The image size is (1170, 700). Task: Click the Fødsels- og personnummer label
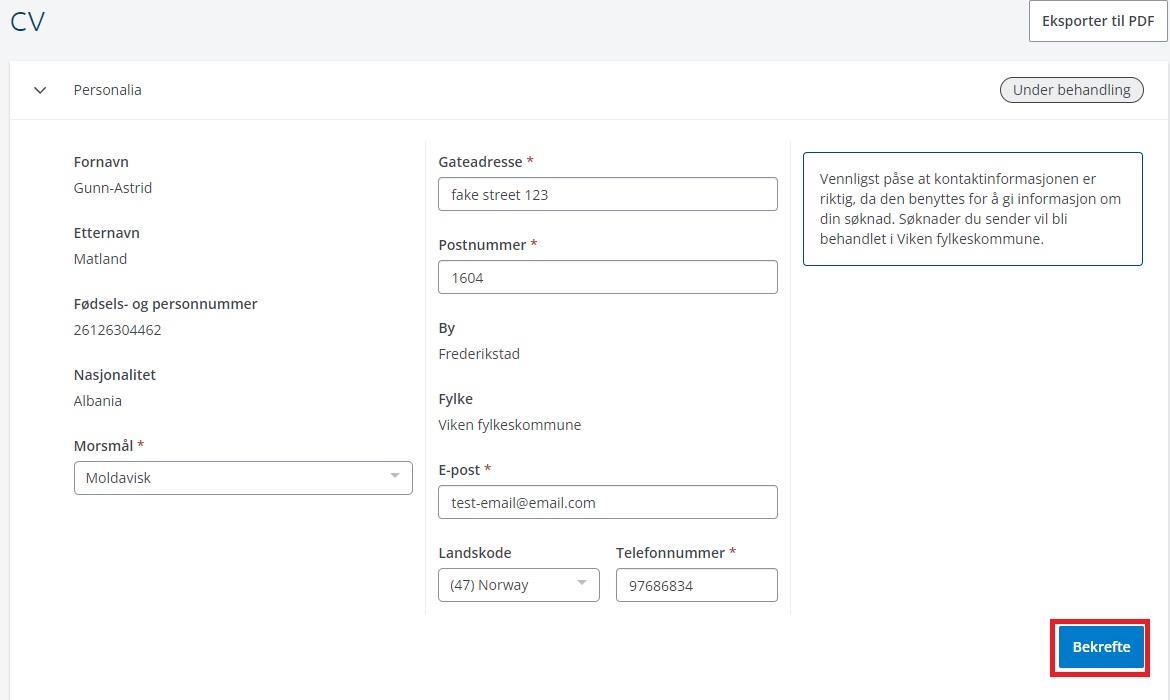165,304
